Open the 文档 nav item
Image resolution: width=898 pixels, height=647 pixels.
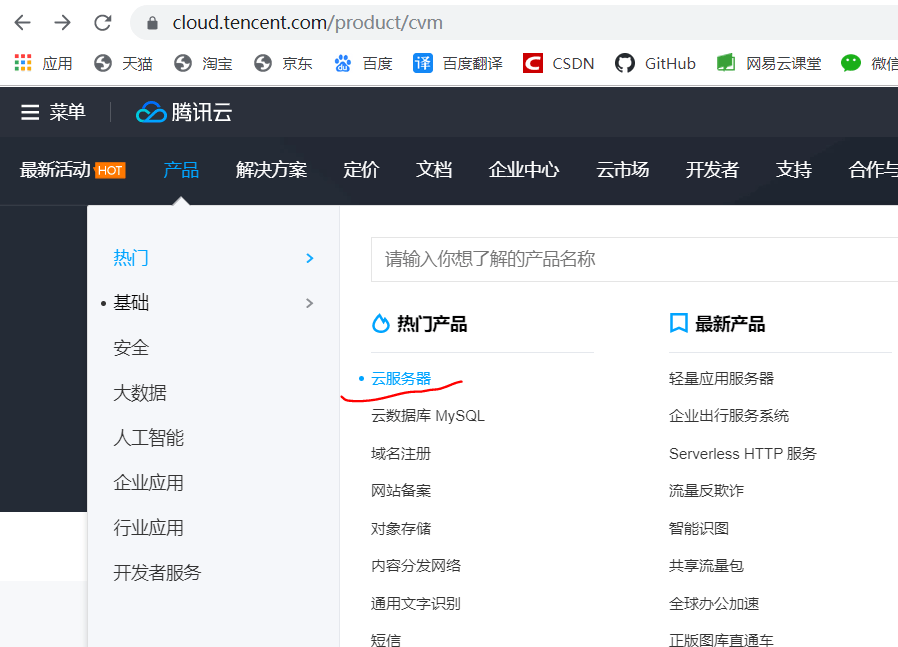[434, 170]
